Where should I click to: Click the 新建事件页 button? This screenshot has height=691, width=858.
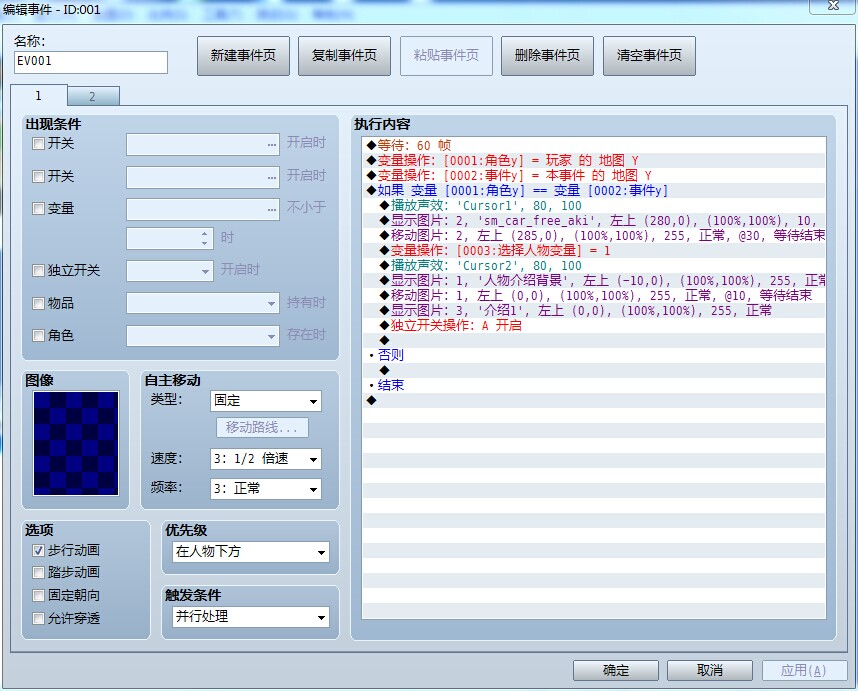(243, 56)
